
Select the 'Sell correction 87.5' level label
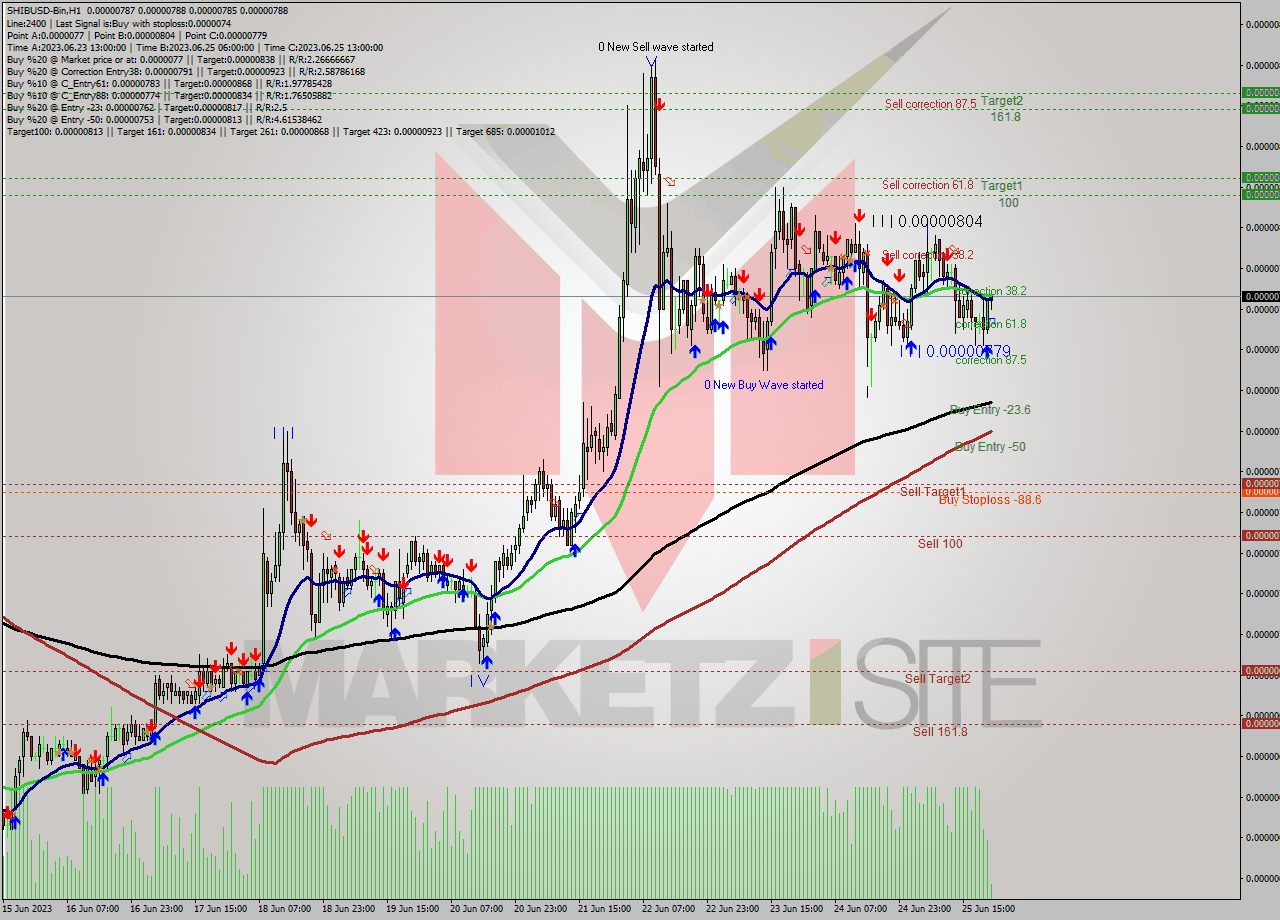point(930,104)
